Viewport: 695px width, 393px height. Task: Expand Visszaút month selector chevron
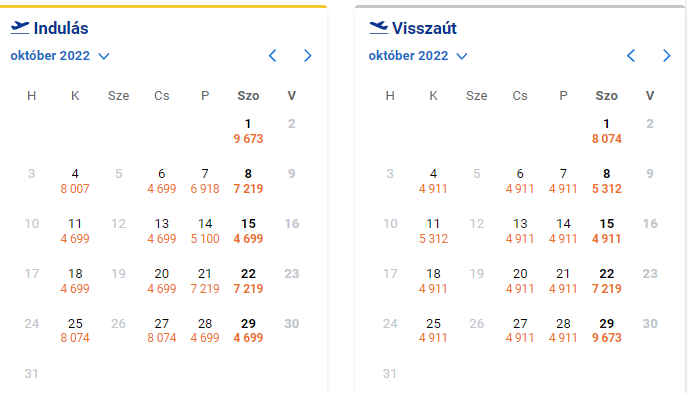462,56
